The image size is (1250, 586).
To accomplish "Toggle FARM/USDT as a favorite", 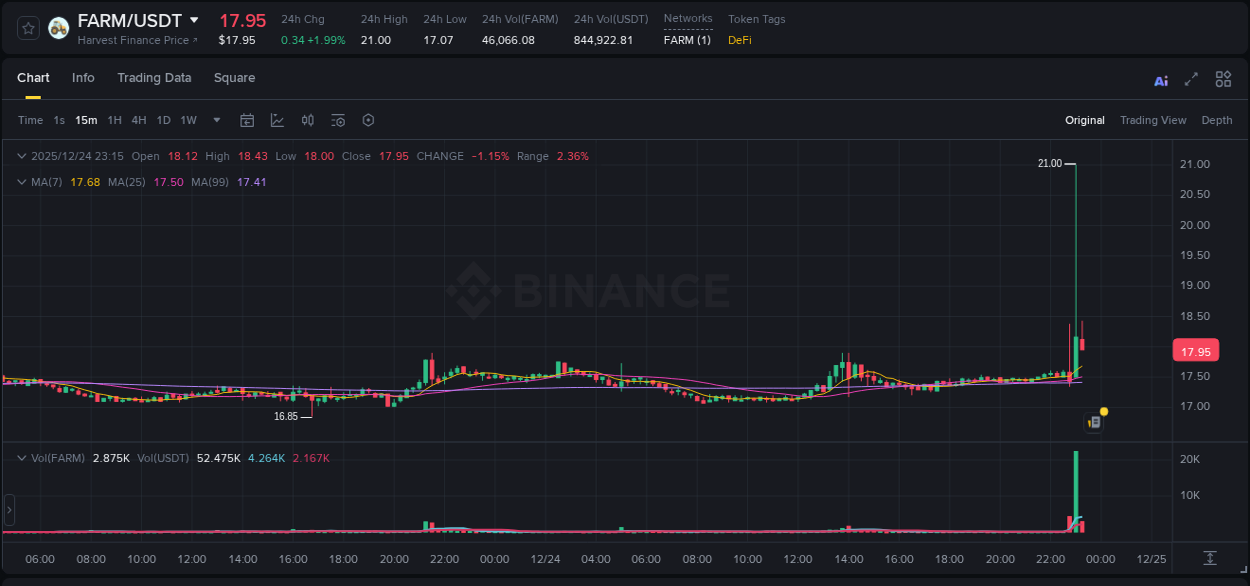I will pyautogui.click(x=27, y=28).
